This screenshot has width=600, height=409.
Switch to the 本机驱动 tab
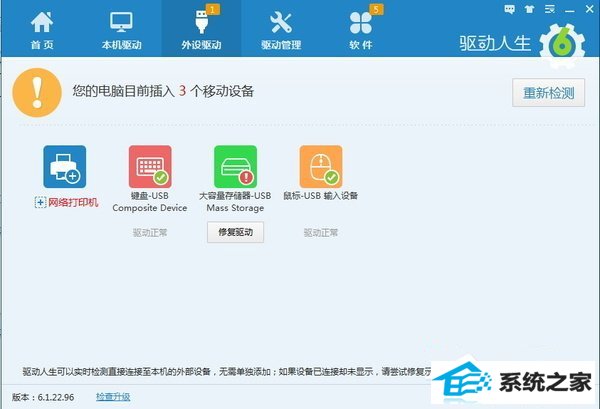point(122,30)
